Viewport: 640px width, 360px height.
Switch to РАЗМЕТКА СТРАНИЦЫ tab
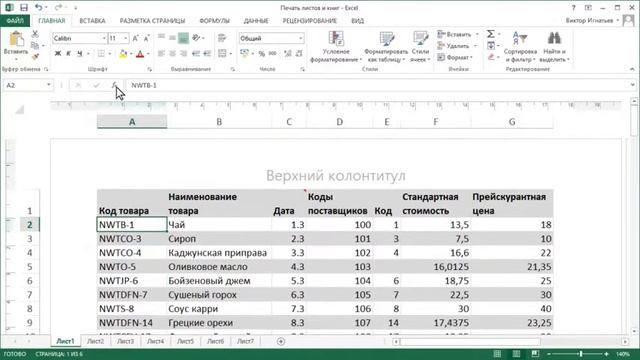click(152, 20)
